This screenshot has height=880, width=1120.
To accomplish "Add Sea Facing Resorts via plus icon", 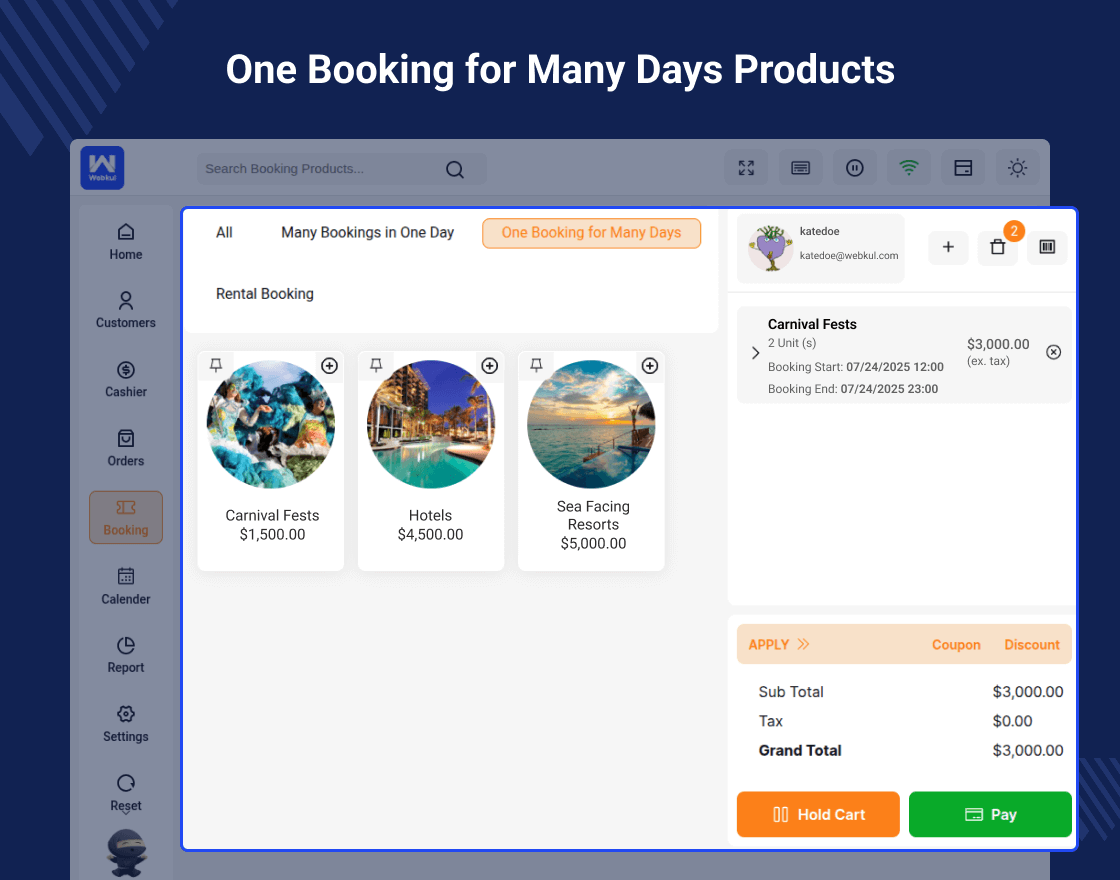I will [x=650, y=366].
